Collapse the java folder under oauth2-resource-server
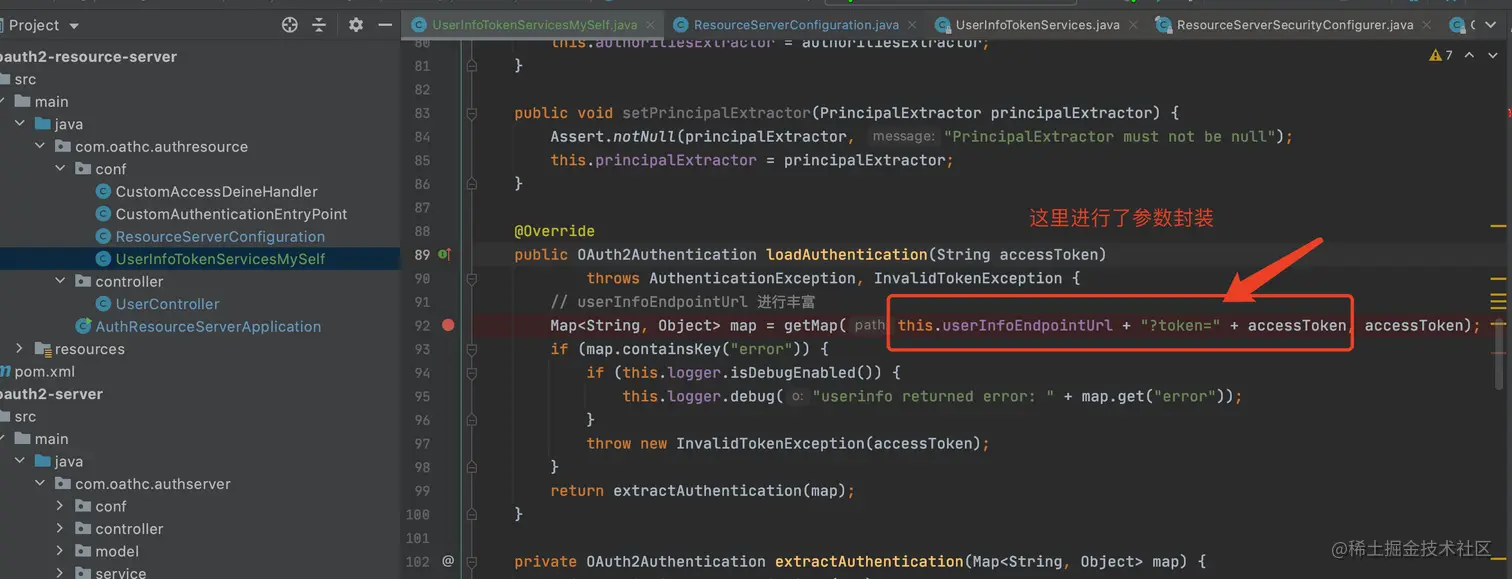1512x579 pixels. [20, 124]
